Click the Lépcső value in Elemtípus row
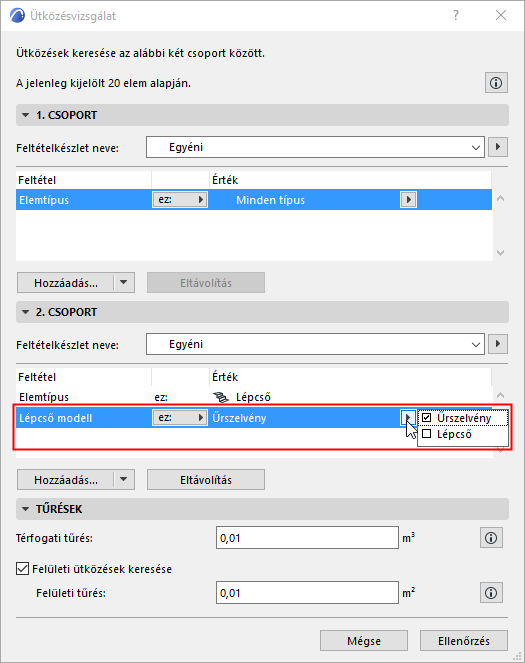 click(x=253, y=397)
